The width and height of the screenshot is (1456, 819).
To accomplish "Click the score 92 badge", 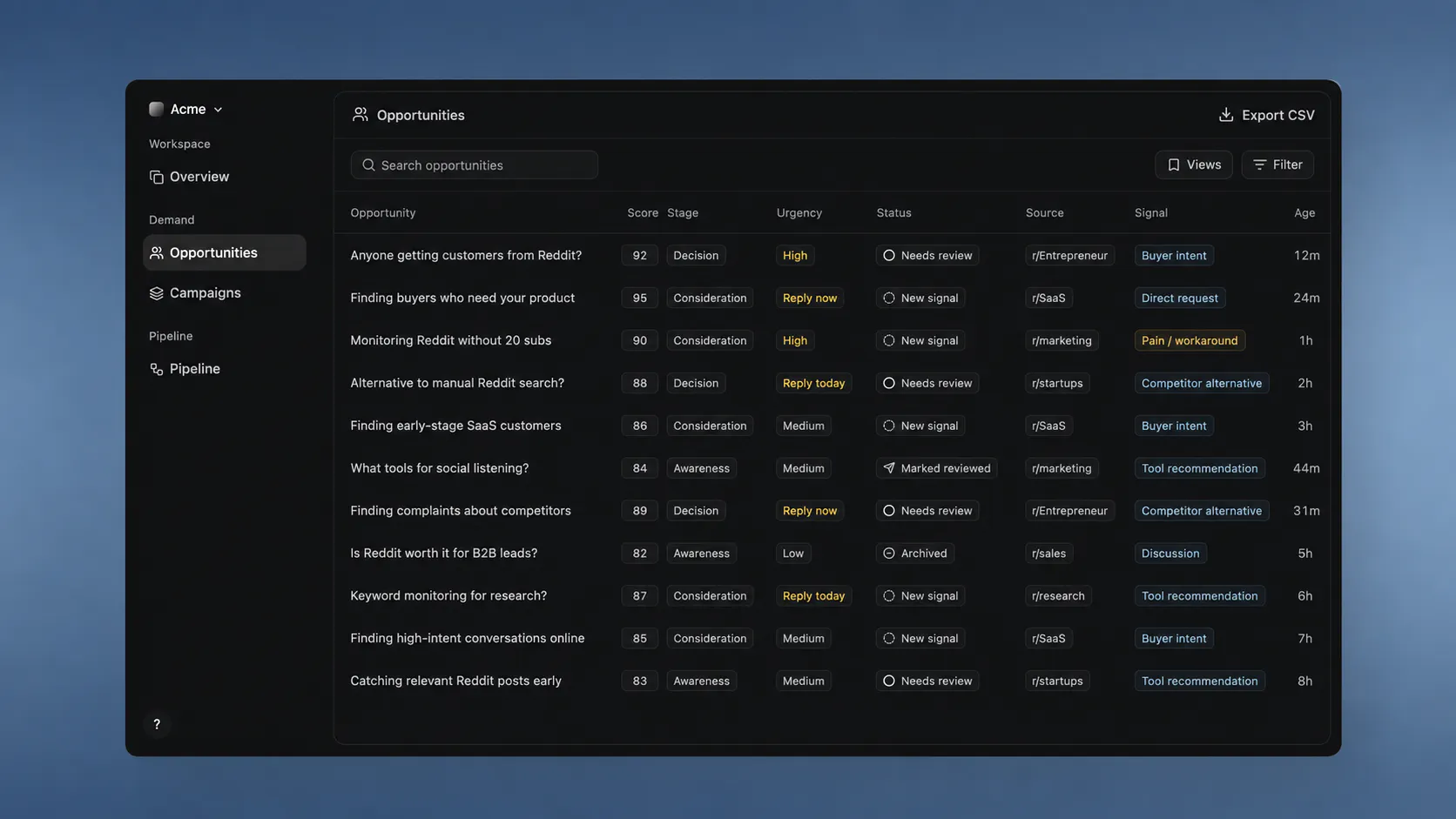I will (640, 256).
